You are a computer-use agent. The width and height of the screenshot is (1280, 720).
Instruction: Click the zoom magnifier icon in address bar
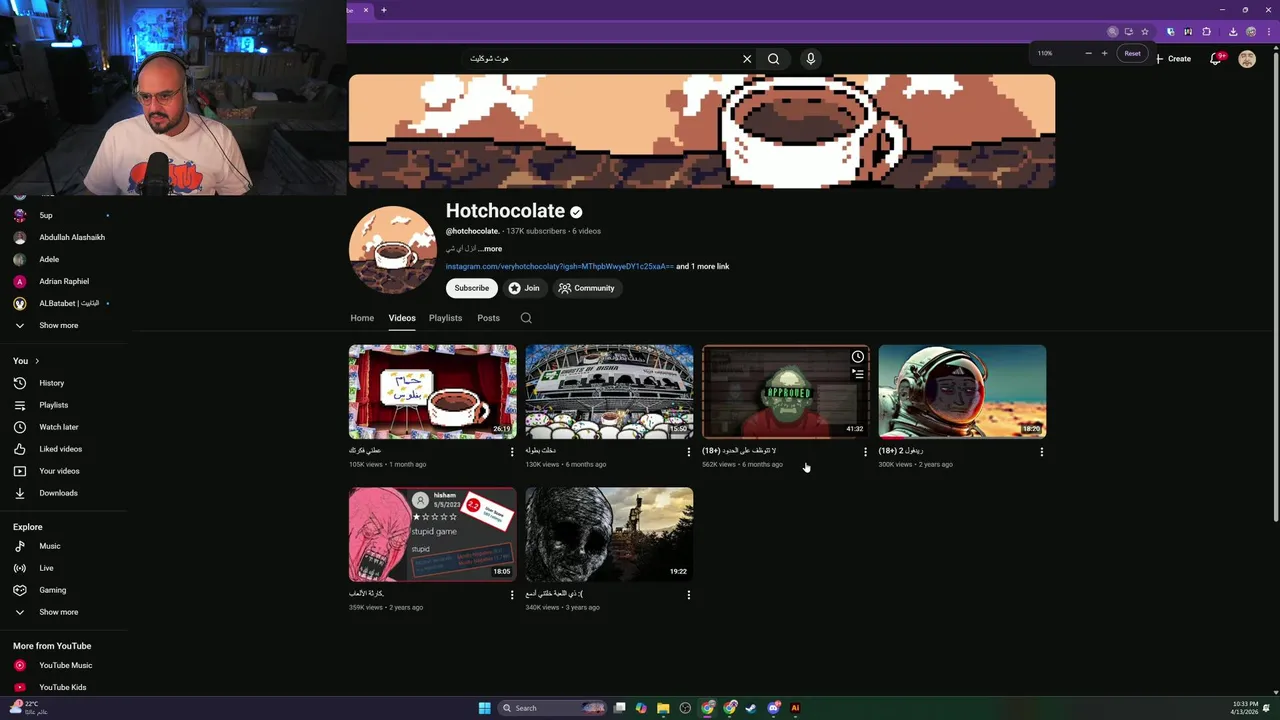coord(1112,32)
